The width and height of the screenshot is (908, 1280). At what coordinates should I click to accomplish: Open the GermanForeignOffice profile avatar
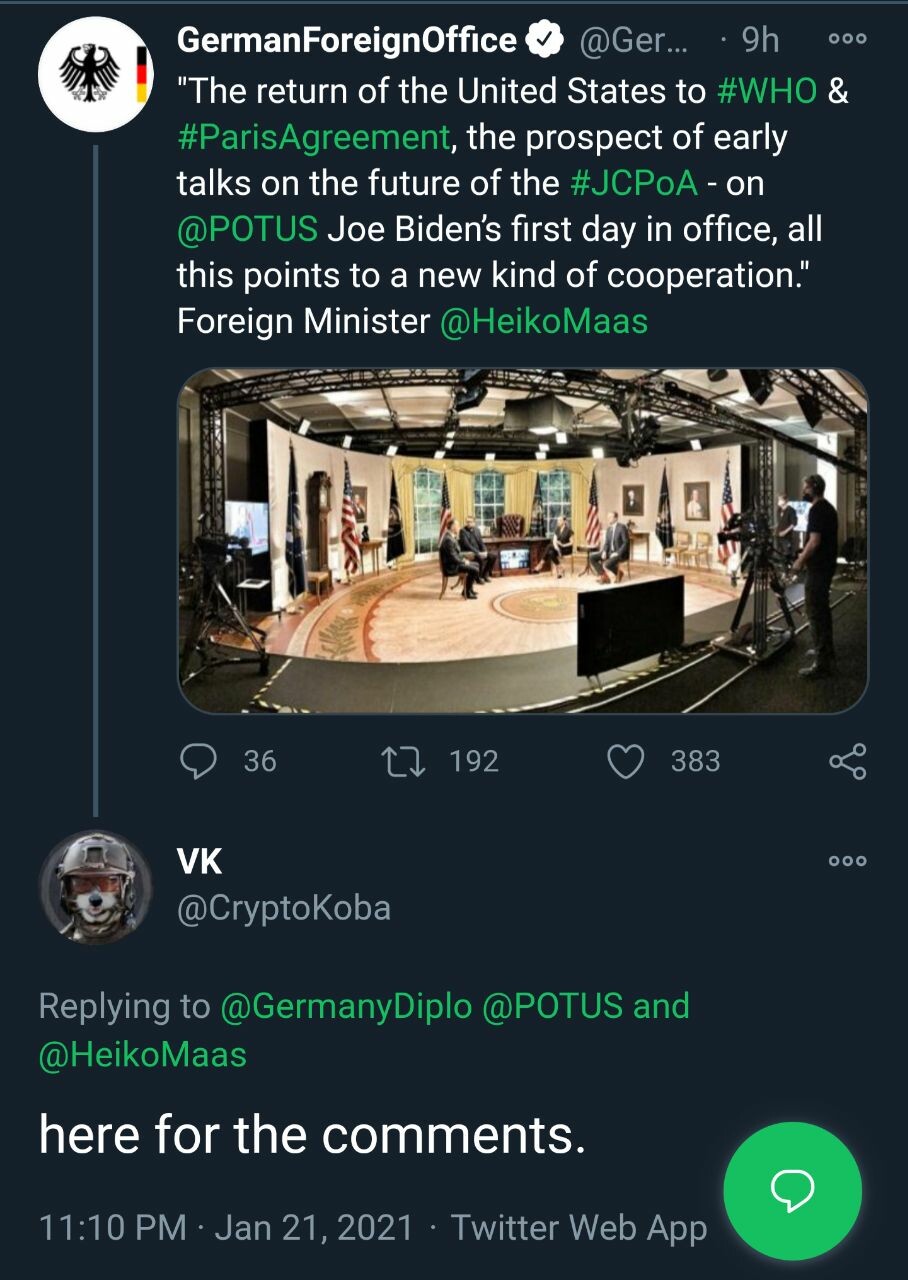[94, 74]
